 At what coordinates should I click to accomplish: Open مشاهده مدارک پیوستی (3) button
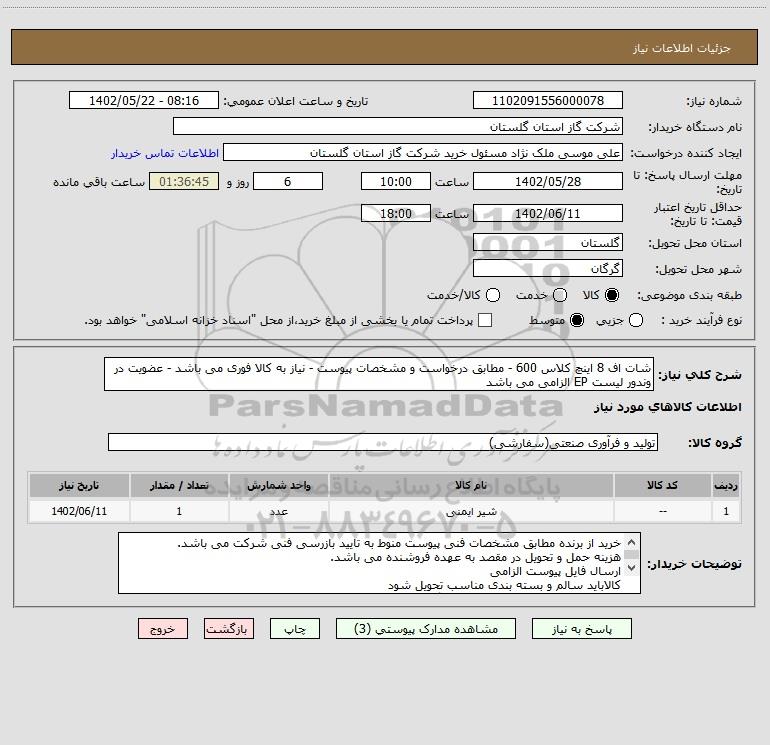[426, 629]
